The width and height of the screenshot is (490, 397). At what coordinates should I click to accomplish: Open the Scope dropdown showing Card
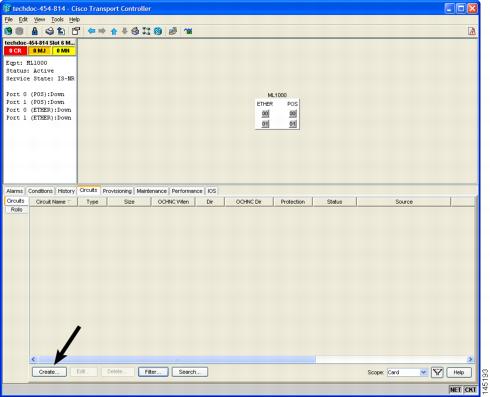pyautogui.click(x=407, y=372)
